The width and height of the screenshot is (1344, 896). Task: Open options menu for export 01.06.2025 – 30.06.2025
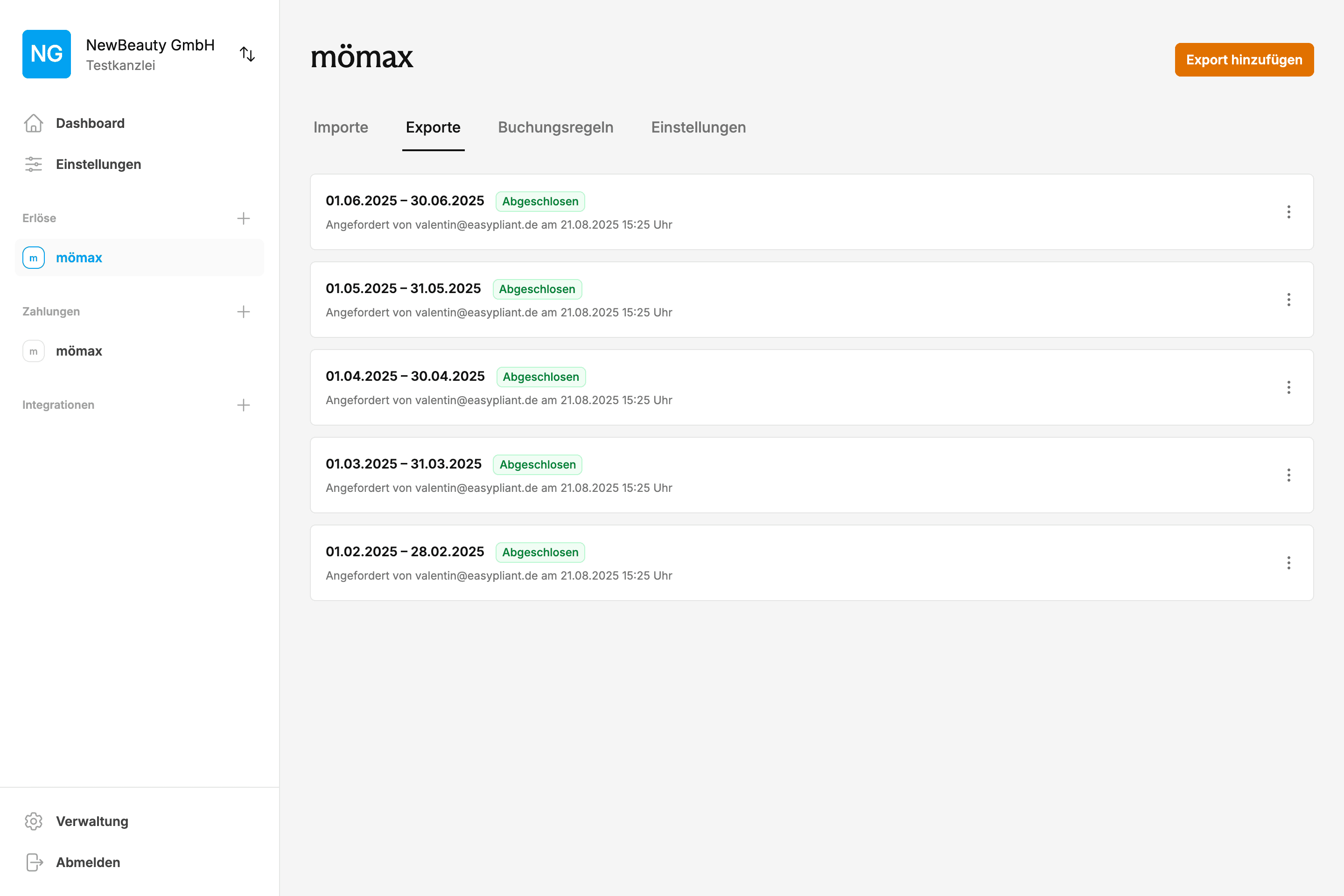click(x=1289, y=212)
